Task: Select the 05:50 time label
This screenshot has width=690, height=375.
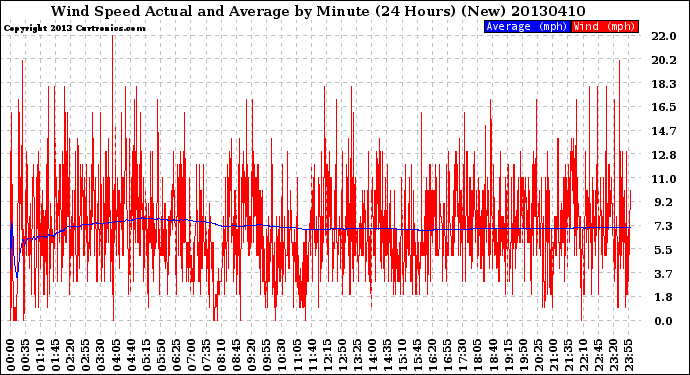Action: (161, 355)
